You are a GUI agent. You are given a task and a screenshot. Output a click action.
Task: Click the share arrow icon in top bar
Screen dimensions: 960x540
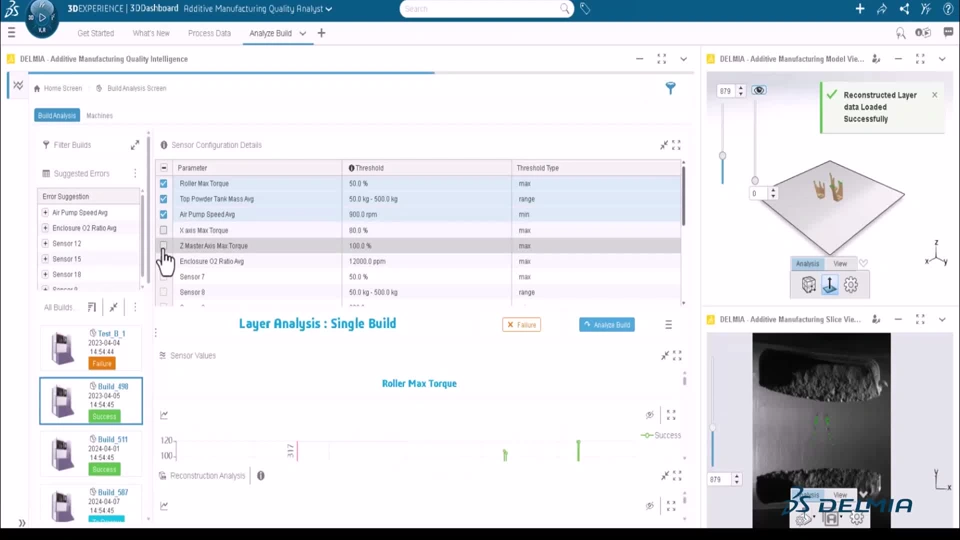[x=882, y=9]
